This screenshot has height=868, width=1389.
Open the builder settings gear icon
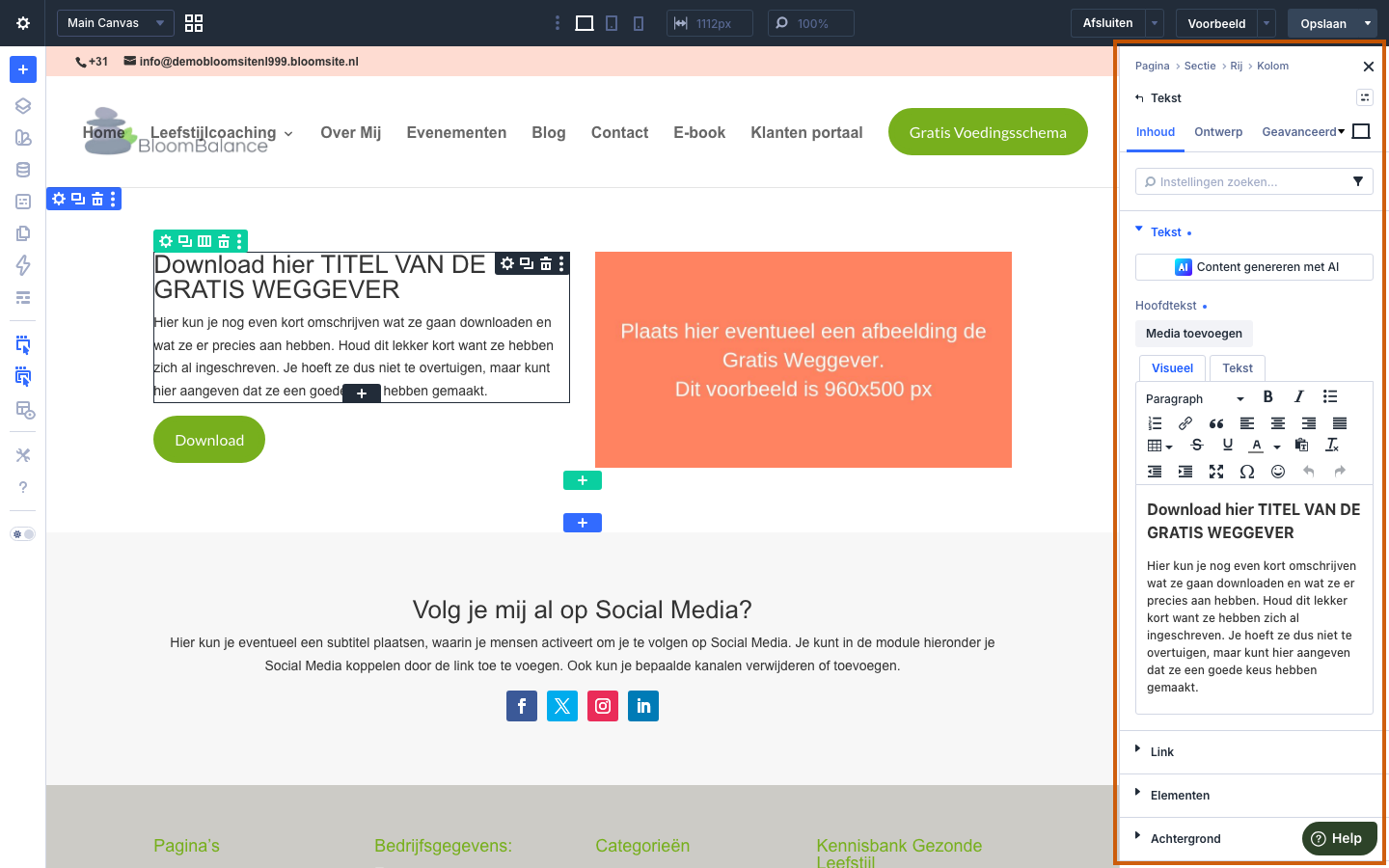[x=23, y=23]
